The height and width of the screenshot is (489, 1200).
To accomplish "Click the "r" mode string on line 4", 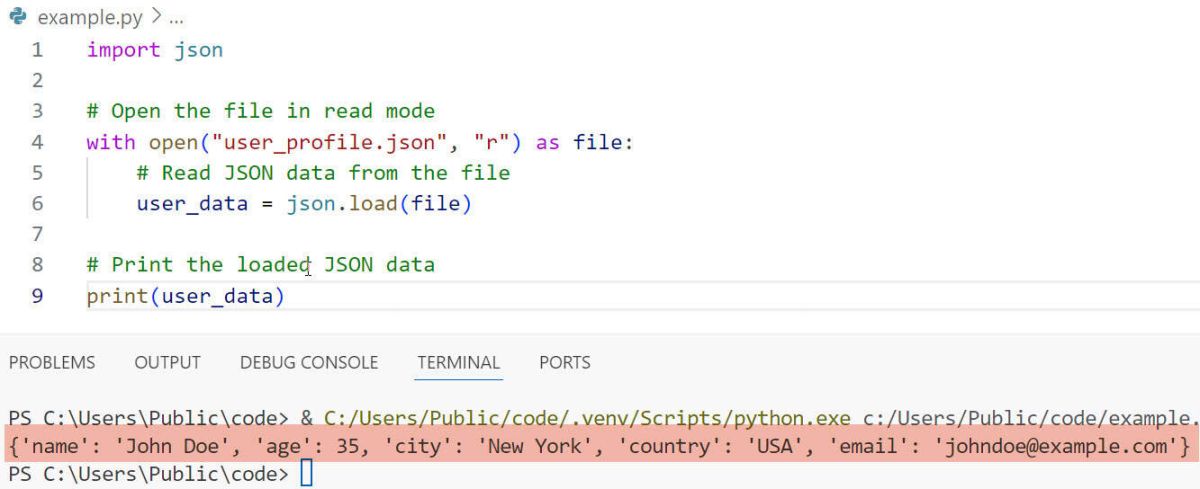I will pos(492,142).
